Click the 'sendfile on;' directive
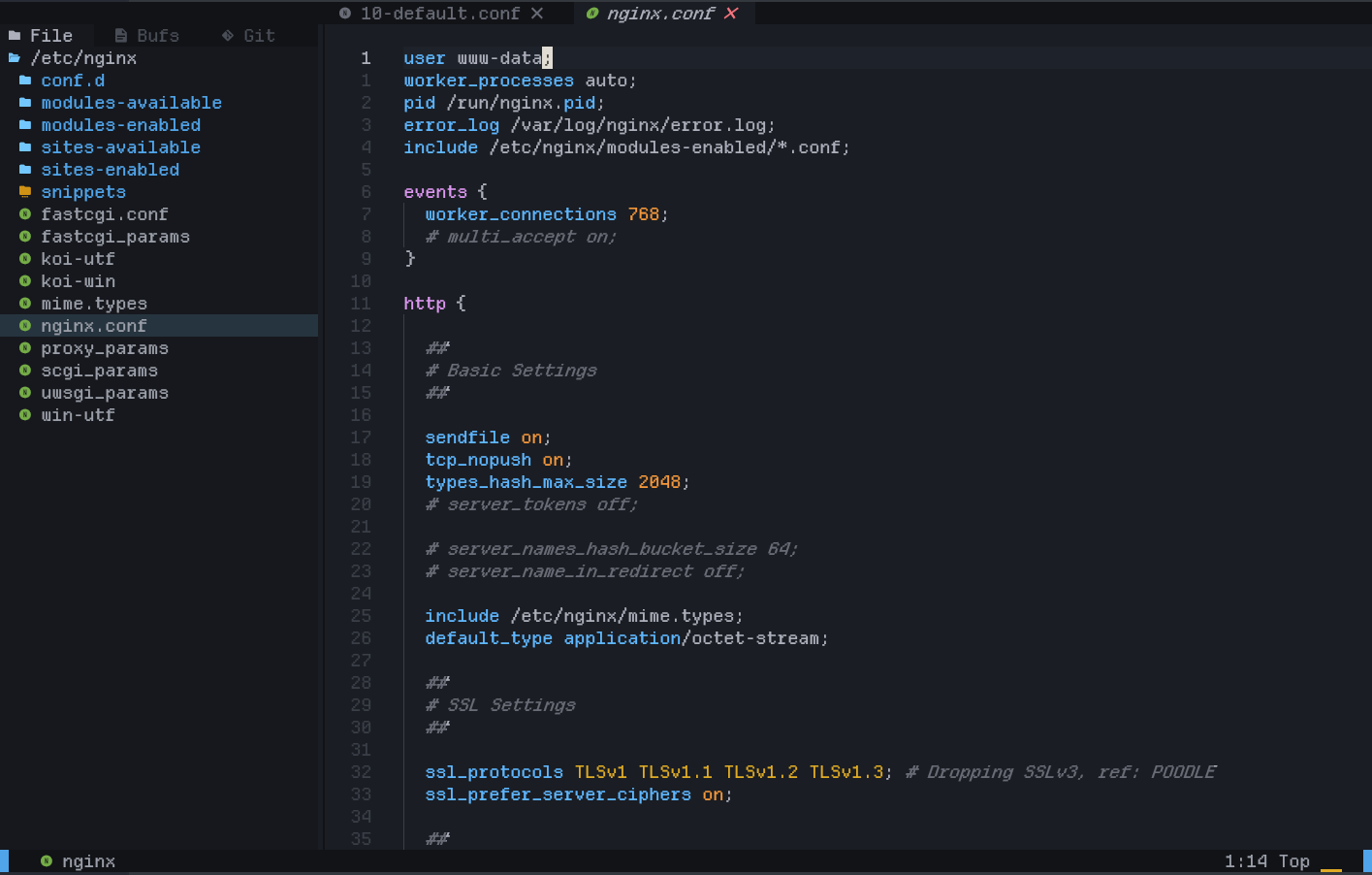Screen dimensions: 1372x875 (488, 437)
